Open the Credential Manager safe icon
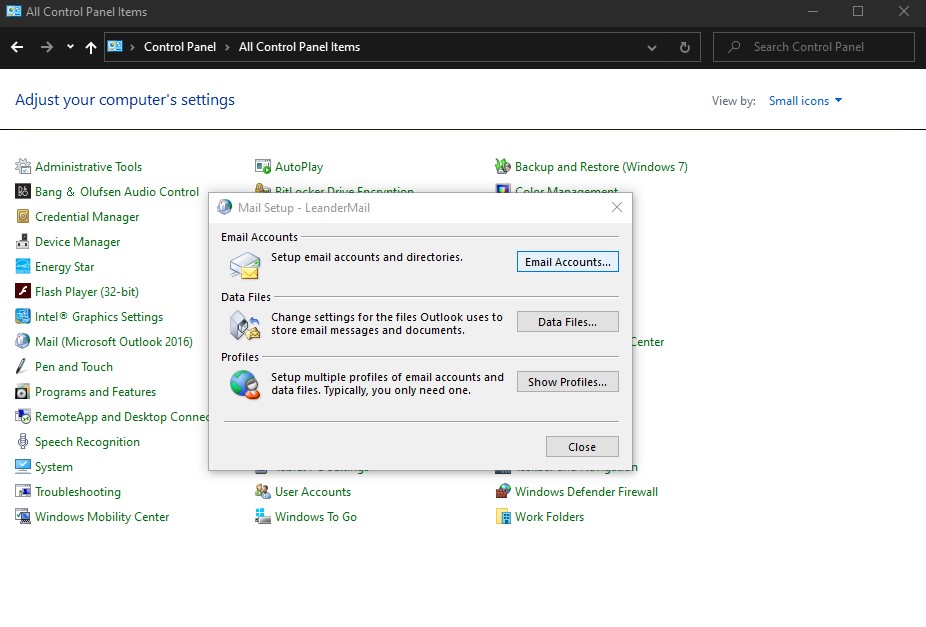Viewport: 926px width, 627px height. (x=22, y=217)
